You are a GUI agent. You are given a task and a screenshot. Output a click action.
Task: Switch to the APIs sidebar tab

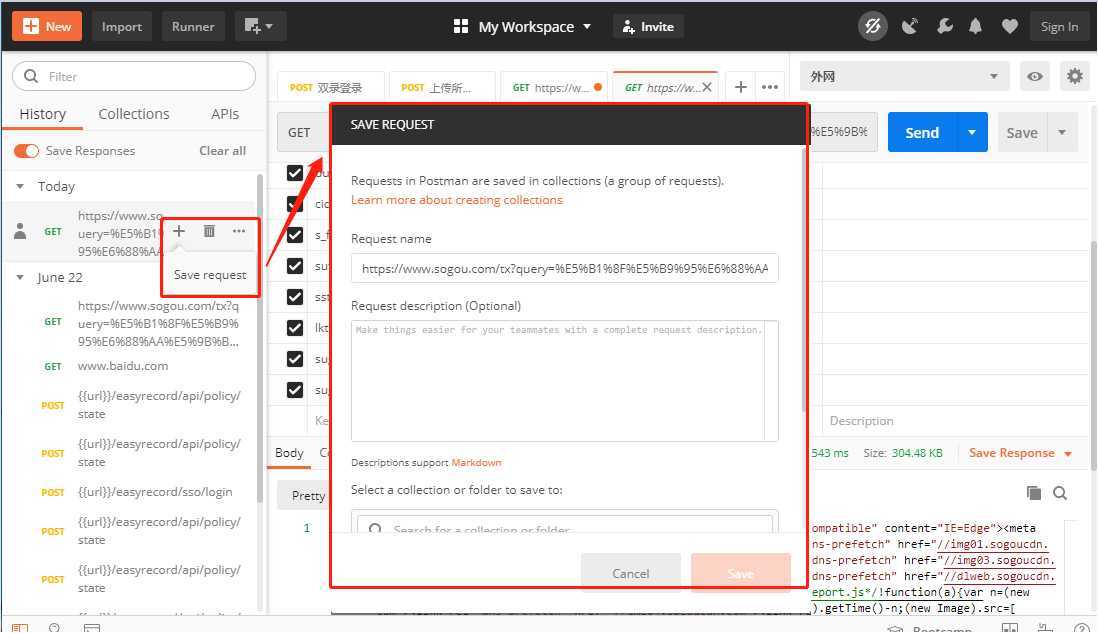tap(225, 114)
